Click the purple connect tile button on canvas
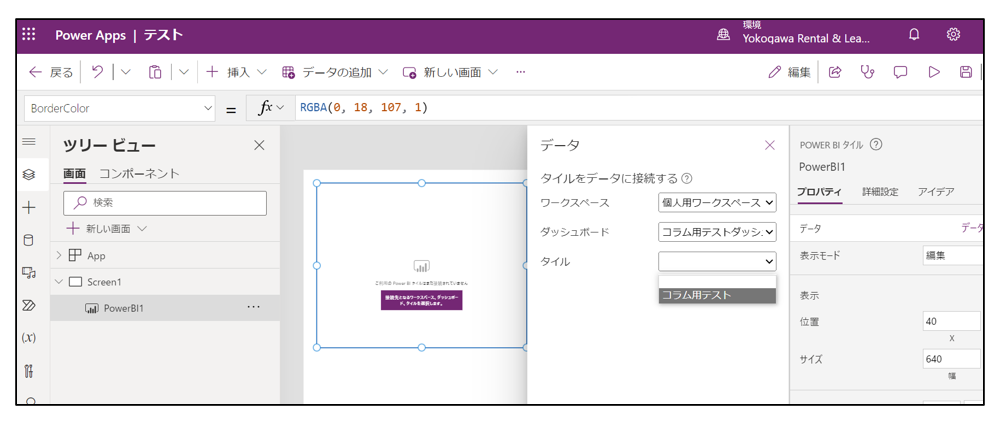 [421, 300]
